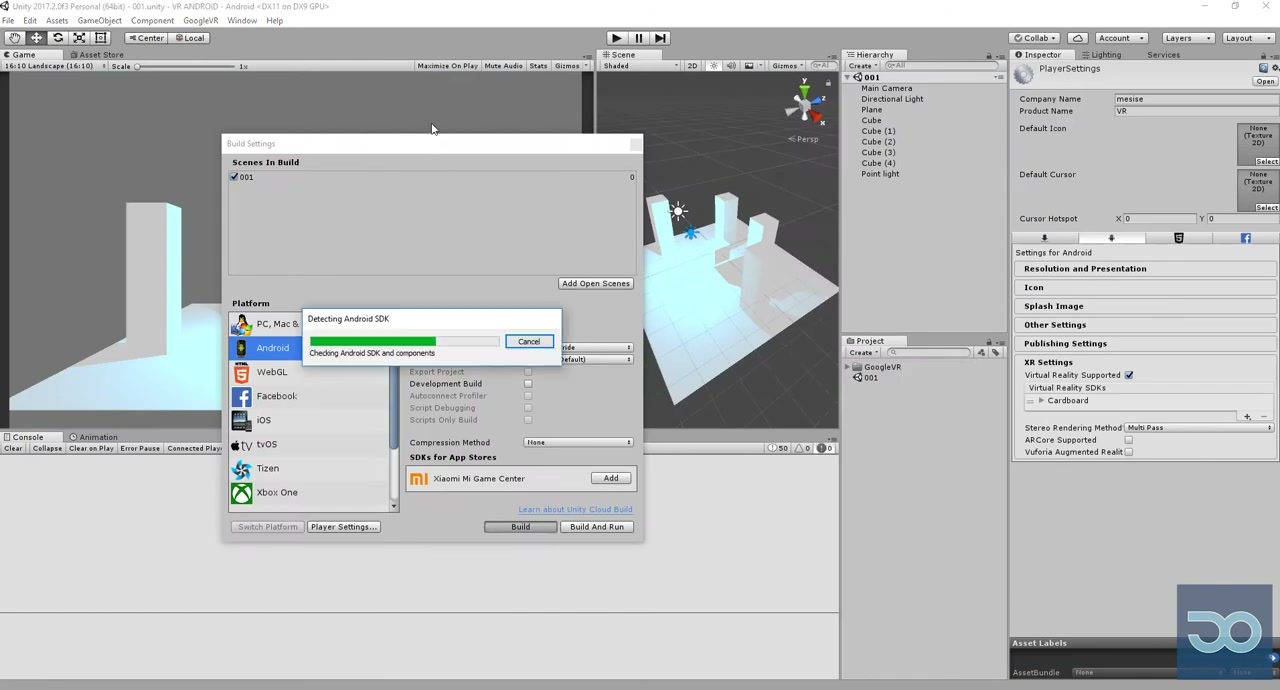Click the scene orientation gizmo
Screen dimensions: 1280x690
coord(804,104)
